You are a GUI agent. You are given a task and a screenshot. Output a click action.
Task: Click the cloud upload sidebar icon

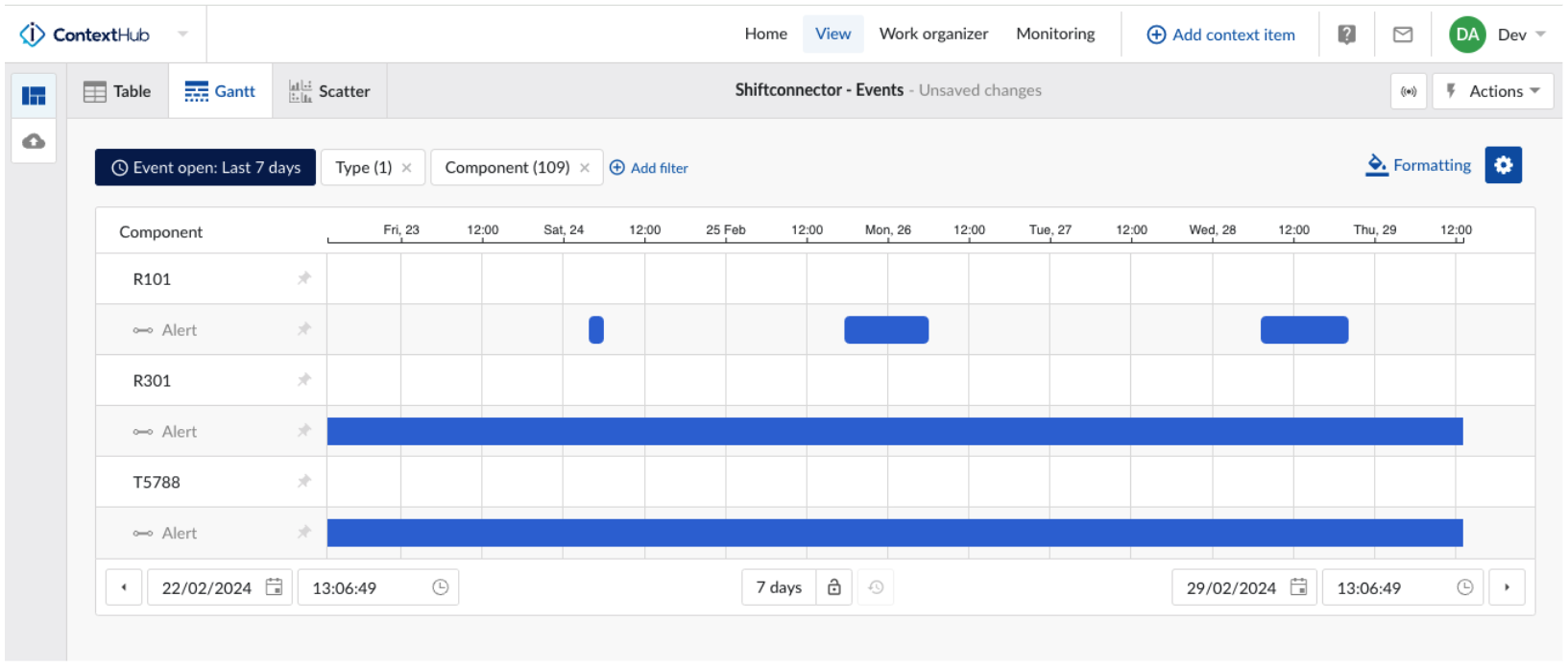[x=34, y=141]
